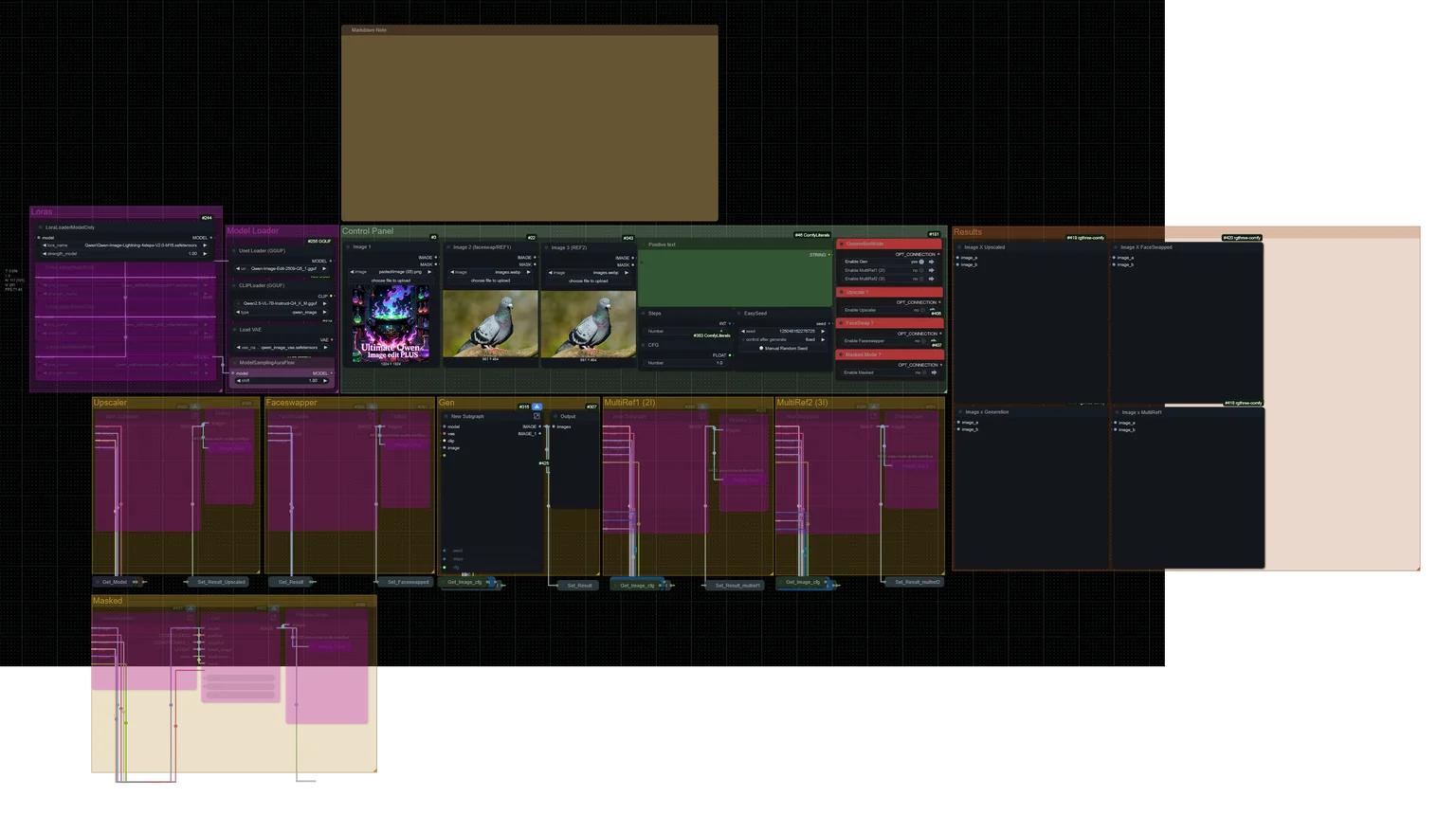Collapse the CLIPLoader (GGUF) node dot

click(x=234, y=285)
